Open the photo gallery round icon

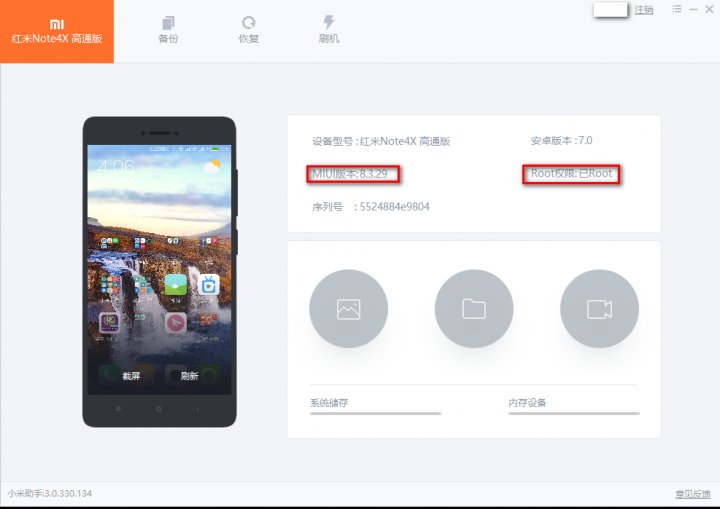[349, 309]
